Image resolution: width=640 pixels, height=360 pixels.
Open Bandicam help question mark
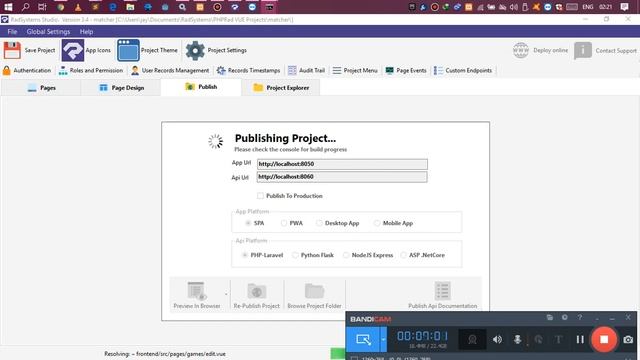(x=580, y=318)
